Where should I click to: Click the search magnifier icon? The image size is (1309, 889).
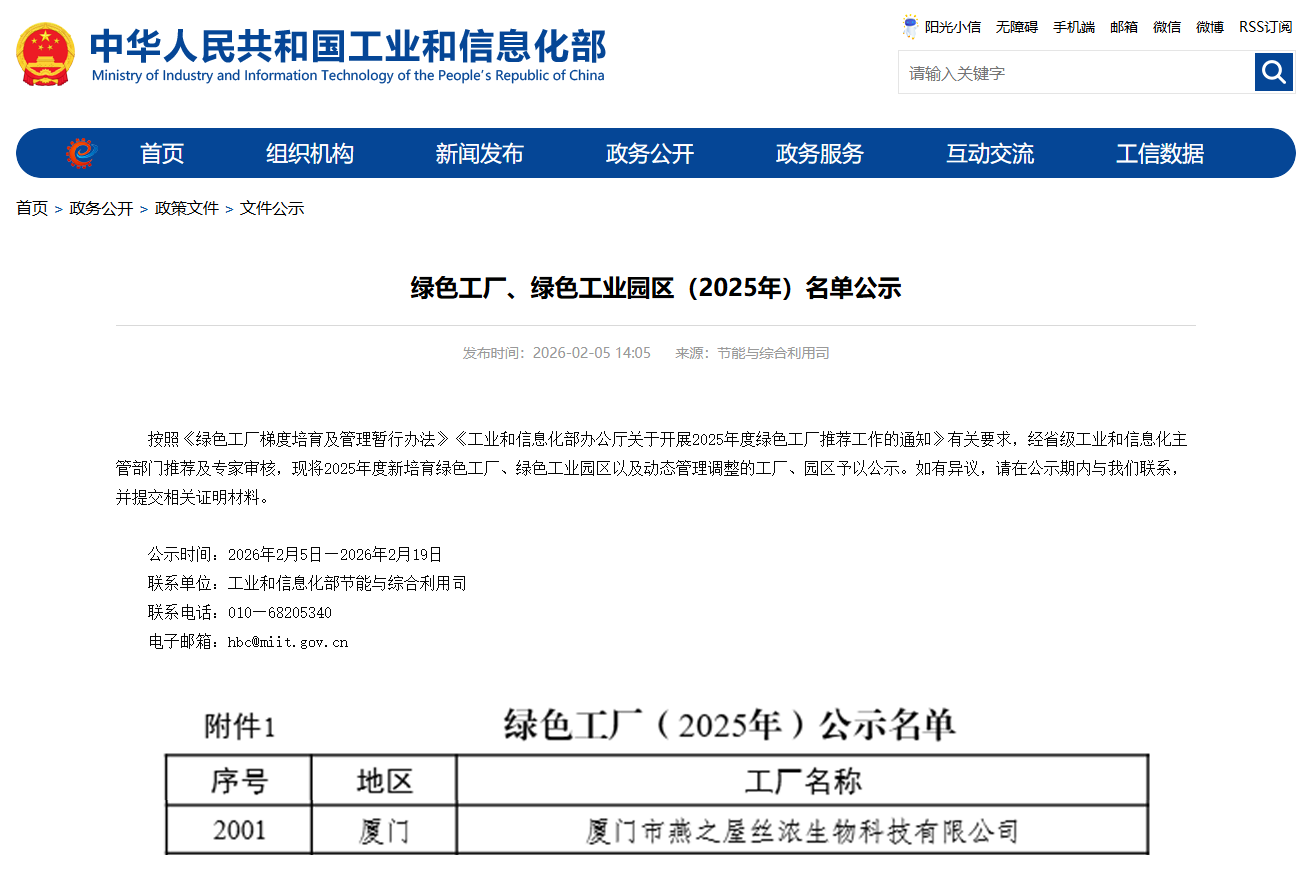tap(1273, 72)
